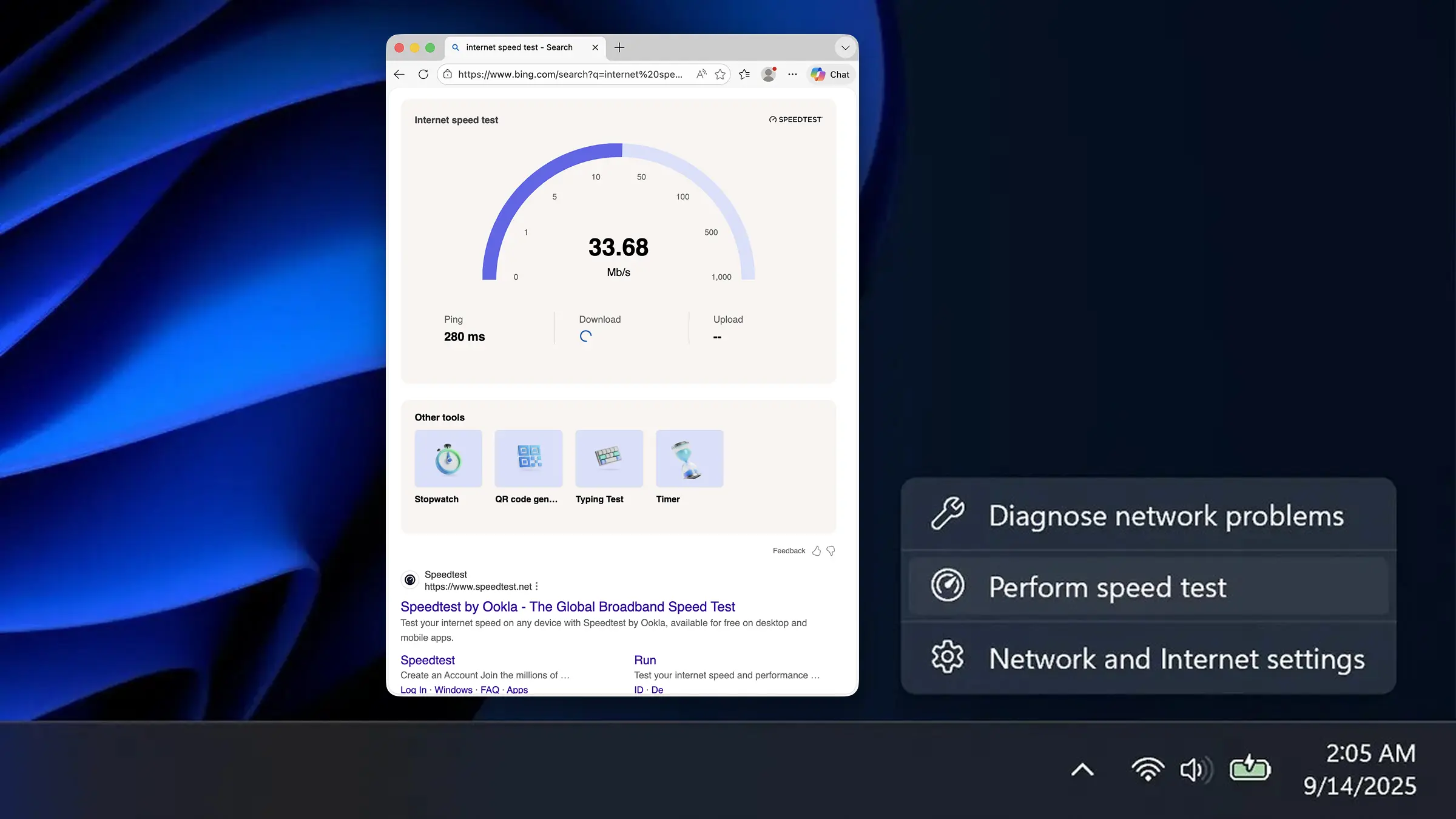Reload the Bing search page
Screen dimensions: 1456x819
423,74
